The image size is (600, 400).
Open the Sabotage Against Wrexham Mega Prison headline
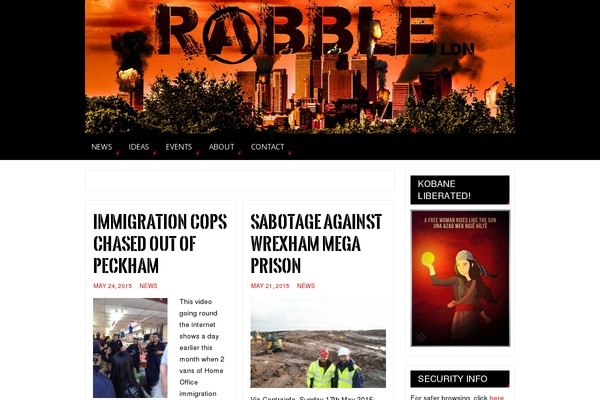(x=316, y=243)
